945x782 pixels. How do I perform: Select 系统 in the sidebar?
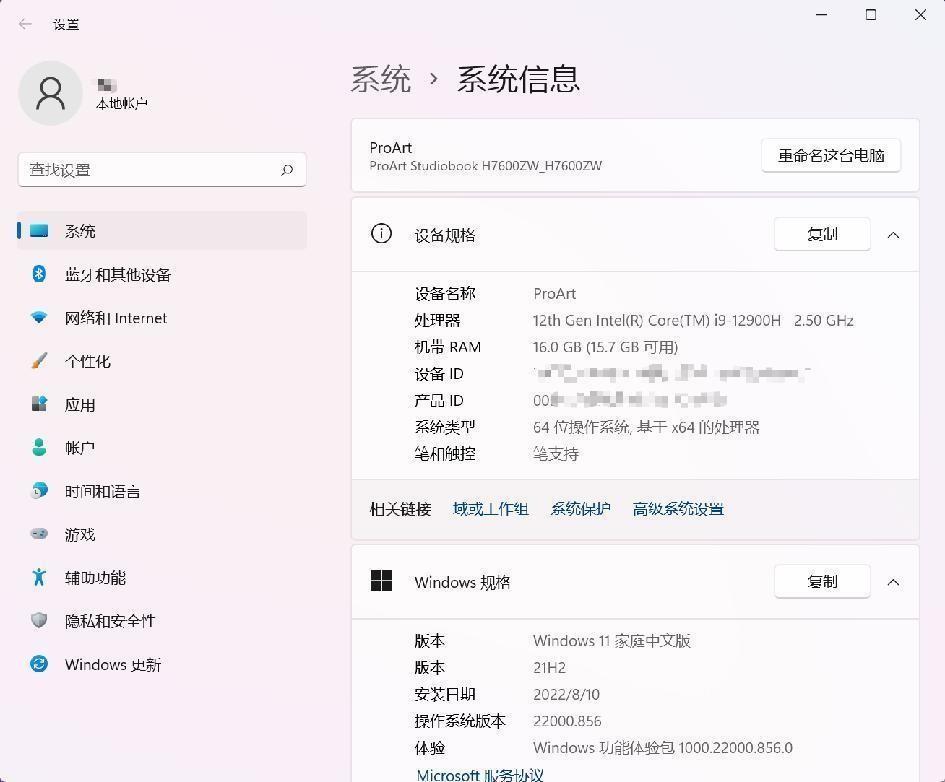click(x=162, y=231)
